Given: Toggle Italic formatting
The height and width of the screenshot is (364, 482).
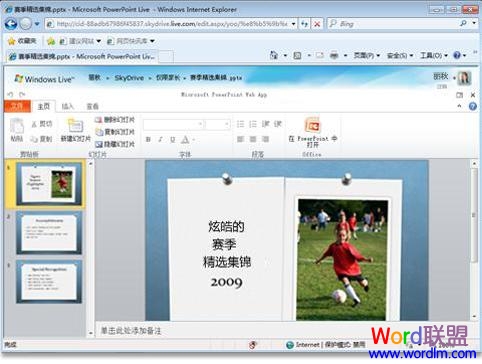Looking at the screenshot, I should pyautogui.click(x=160, y=139).
